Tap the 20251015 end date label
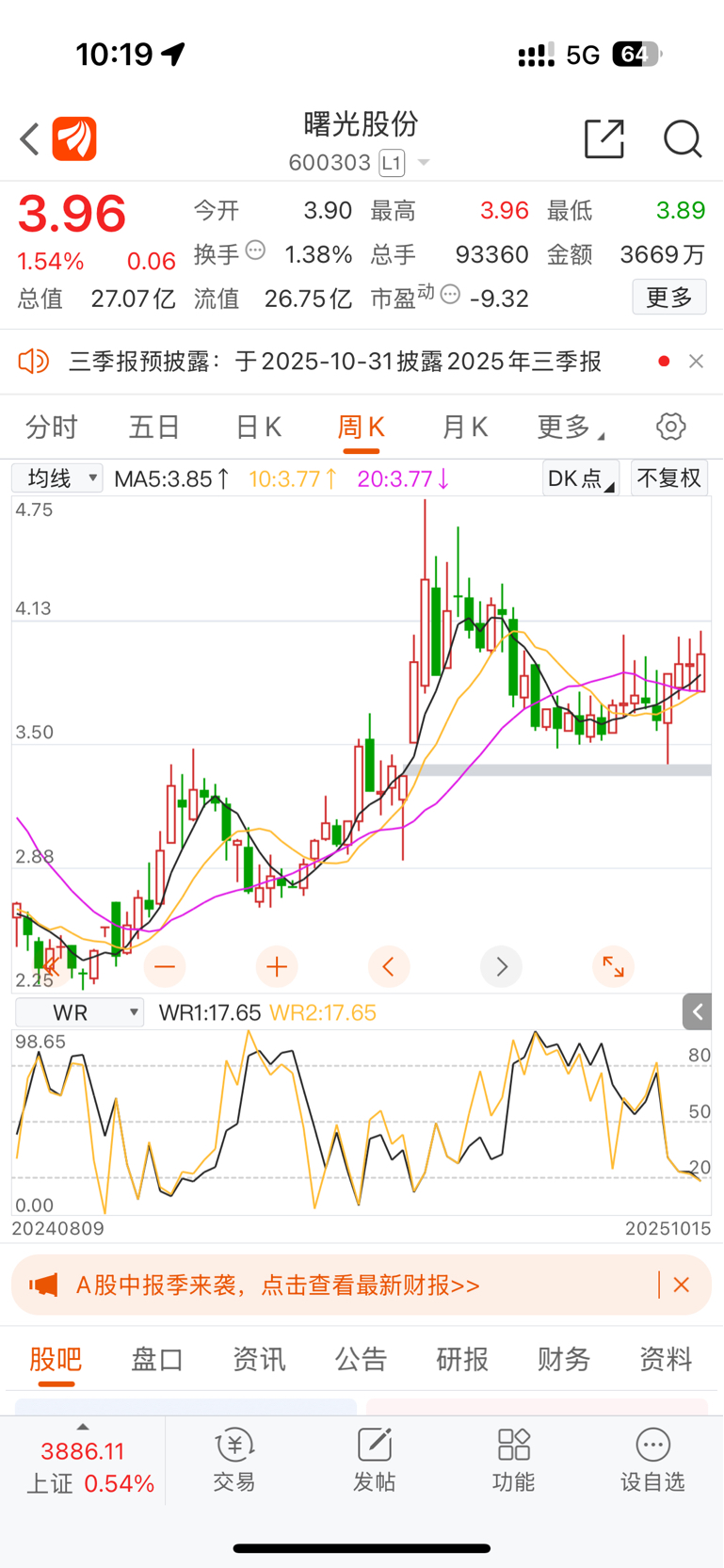The width and height of the screenshot is (724, 1568). coord(668,1229)
